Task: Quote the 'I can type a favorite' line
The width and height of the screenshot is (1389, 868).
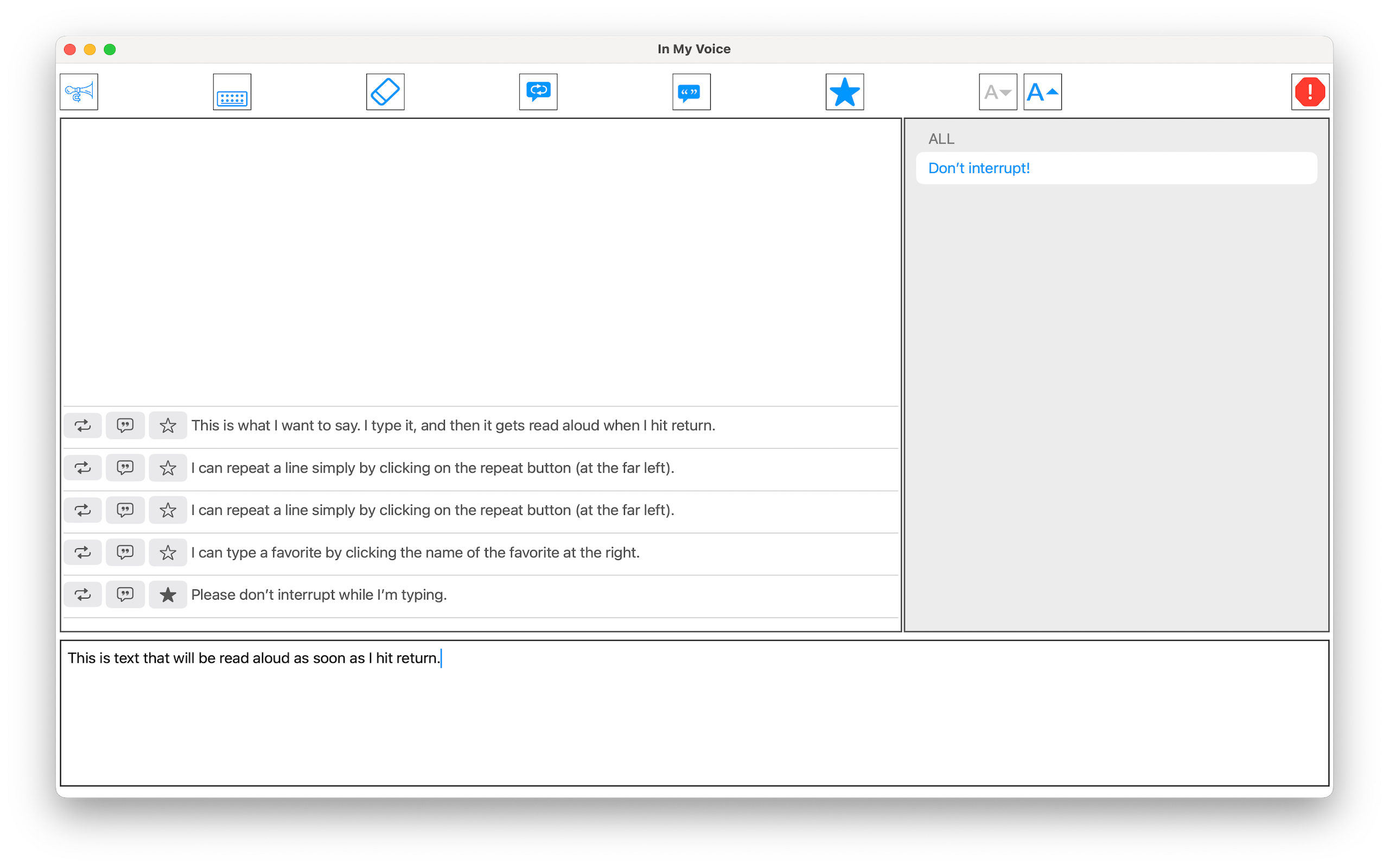Action: pos(125,553)
